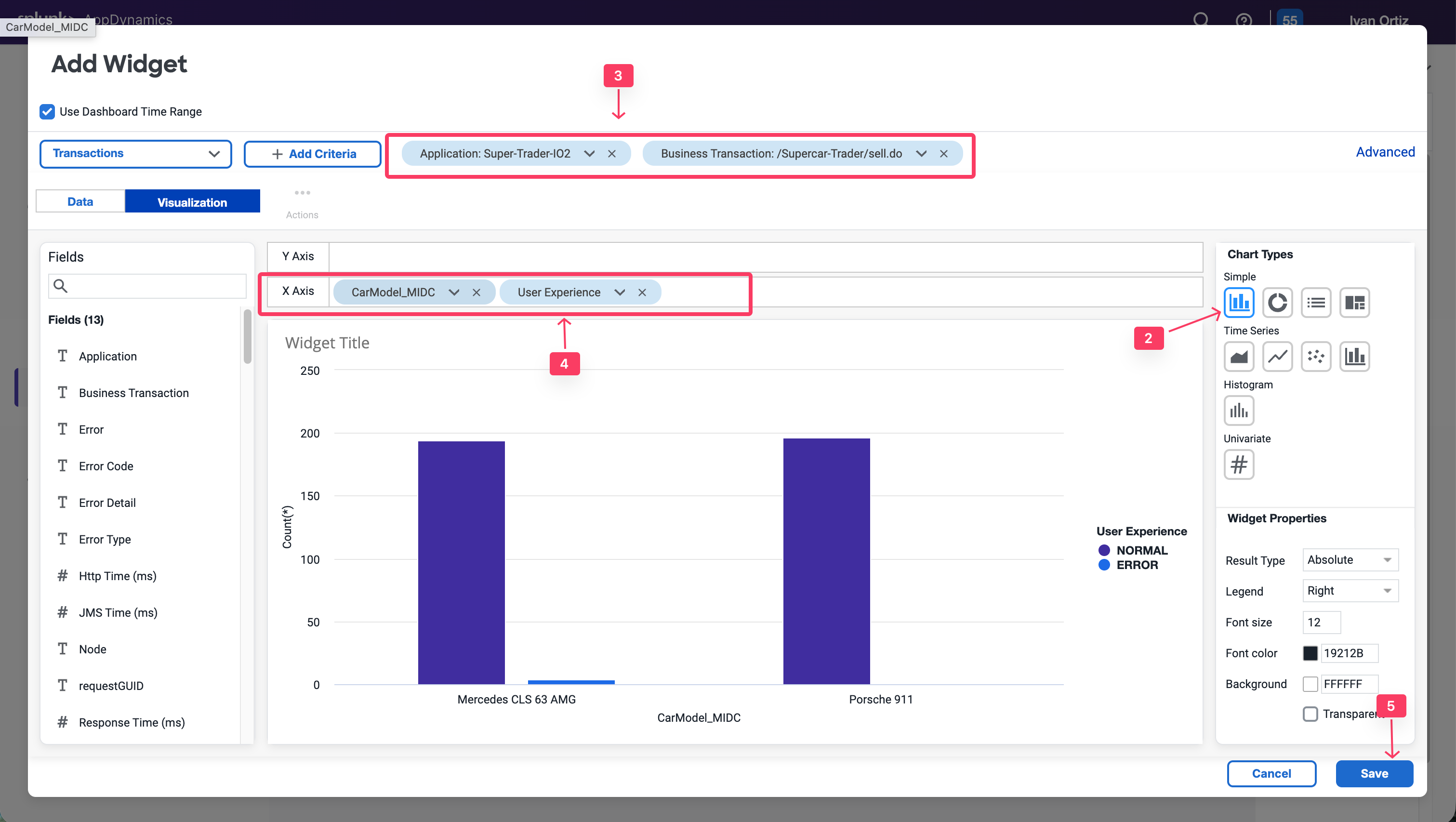Select the time series line chart icon

[1277, 356]
